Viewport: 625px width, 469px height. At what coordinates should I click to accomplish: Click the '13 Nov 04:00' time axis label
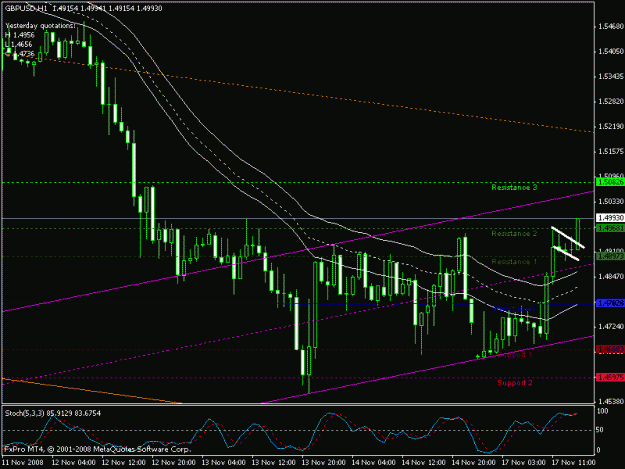223,463
